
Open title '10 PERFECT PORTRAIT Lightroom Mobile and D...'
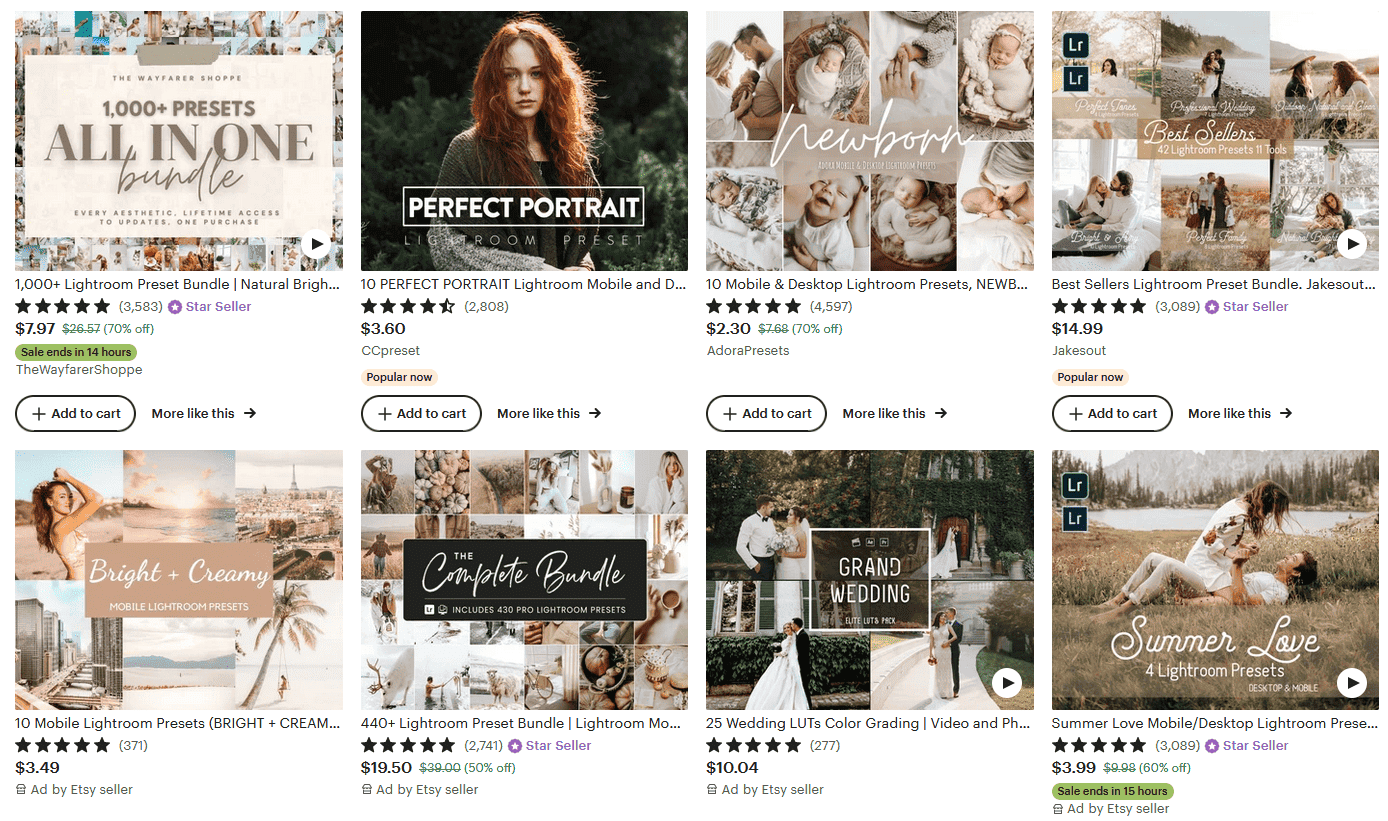pyautogui.click(x=524, y=284)
